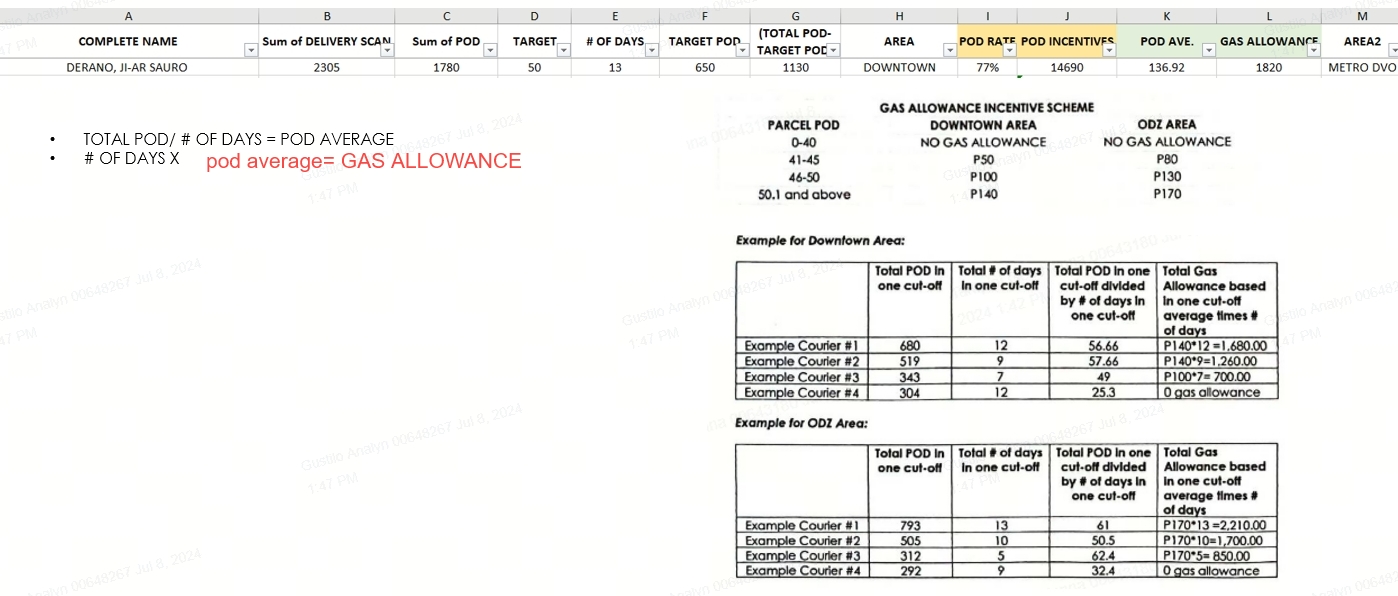Screen dimensions: 1398x596
Task: Click the # OF DAYS header cell
Action: click(615, 41)
